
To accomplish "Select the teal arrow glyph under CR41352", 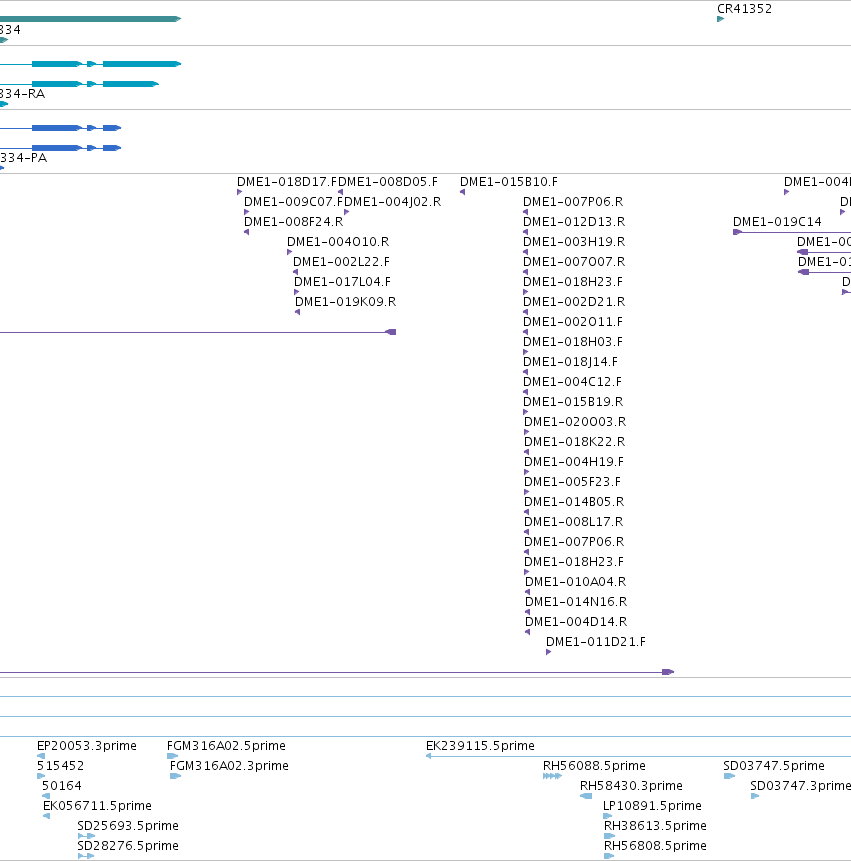I will 720,19.
